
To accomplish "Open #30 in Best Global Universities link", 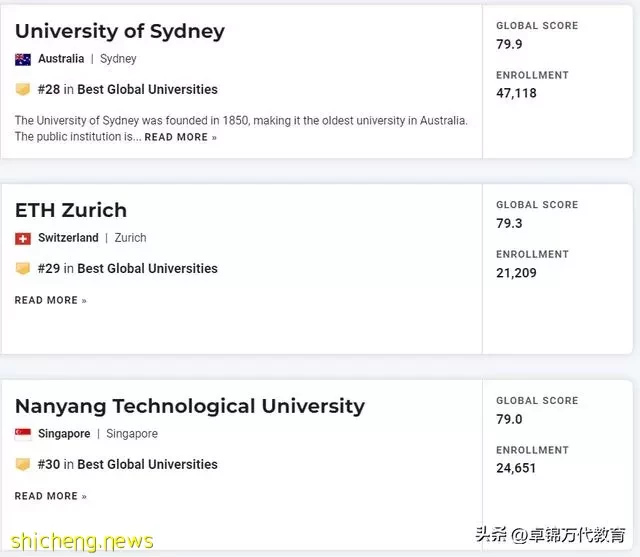I will 127,464.
